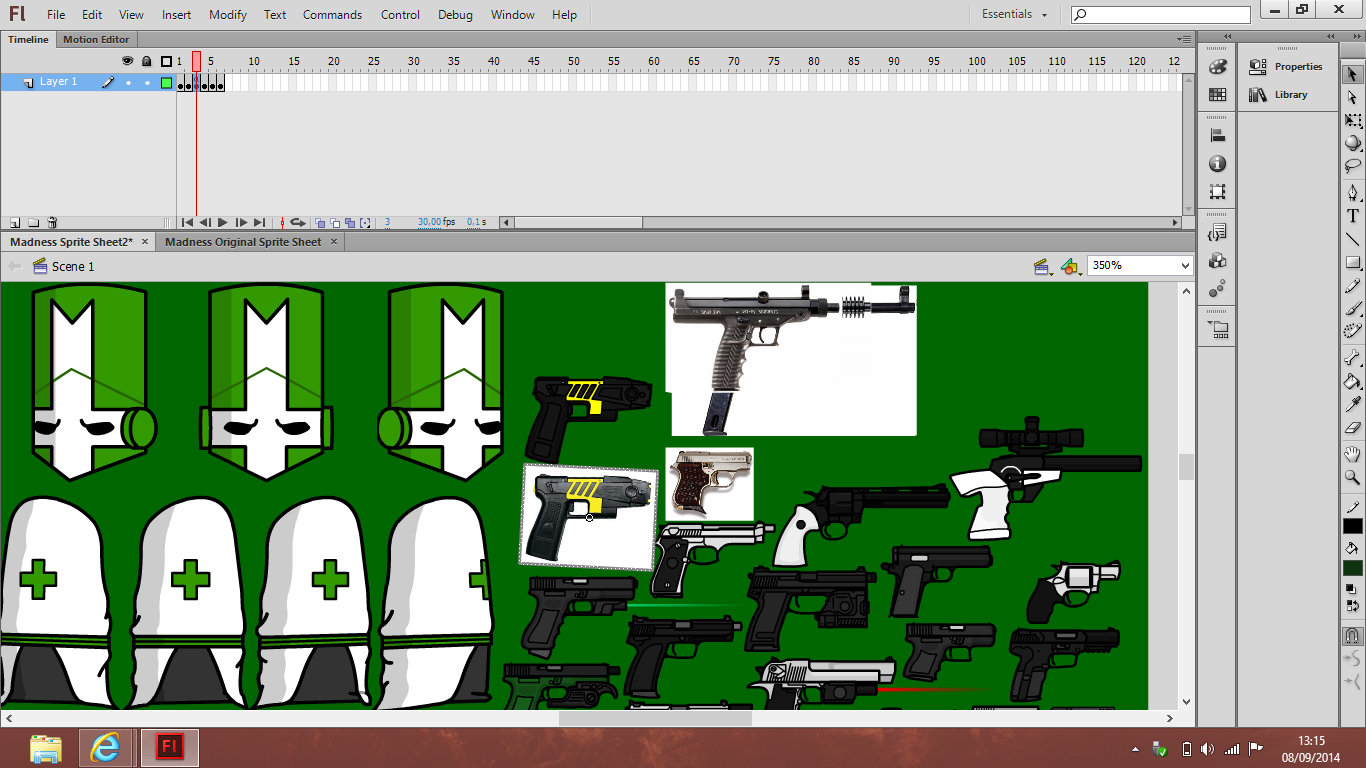Open the Align panel icon
The image size is (1366, 768).
tap(1217, 136)
